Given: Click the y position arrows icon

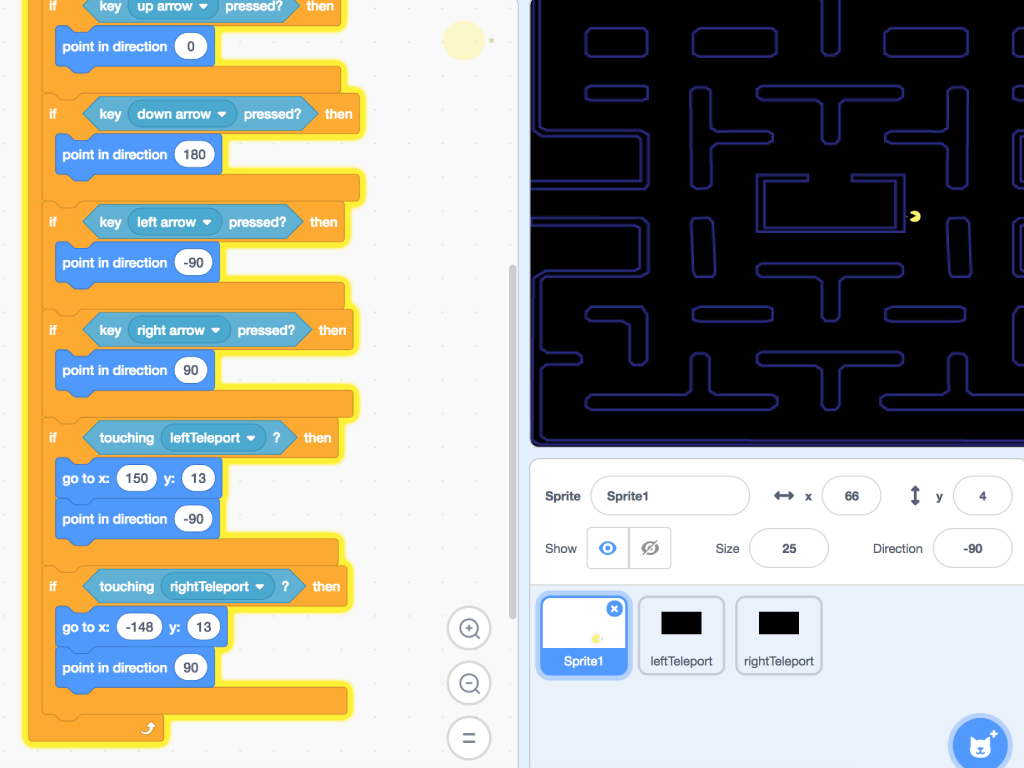Looking at the screenshot, I should 915,496.
